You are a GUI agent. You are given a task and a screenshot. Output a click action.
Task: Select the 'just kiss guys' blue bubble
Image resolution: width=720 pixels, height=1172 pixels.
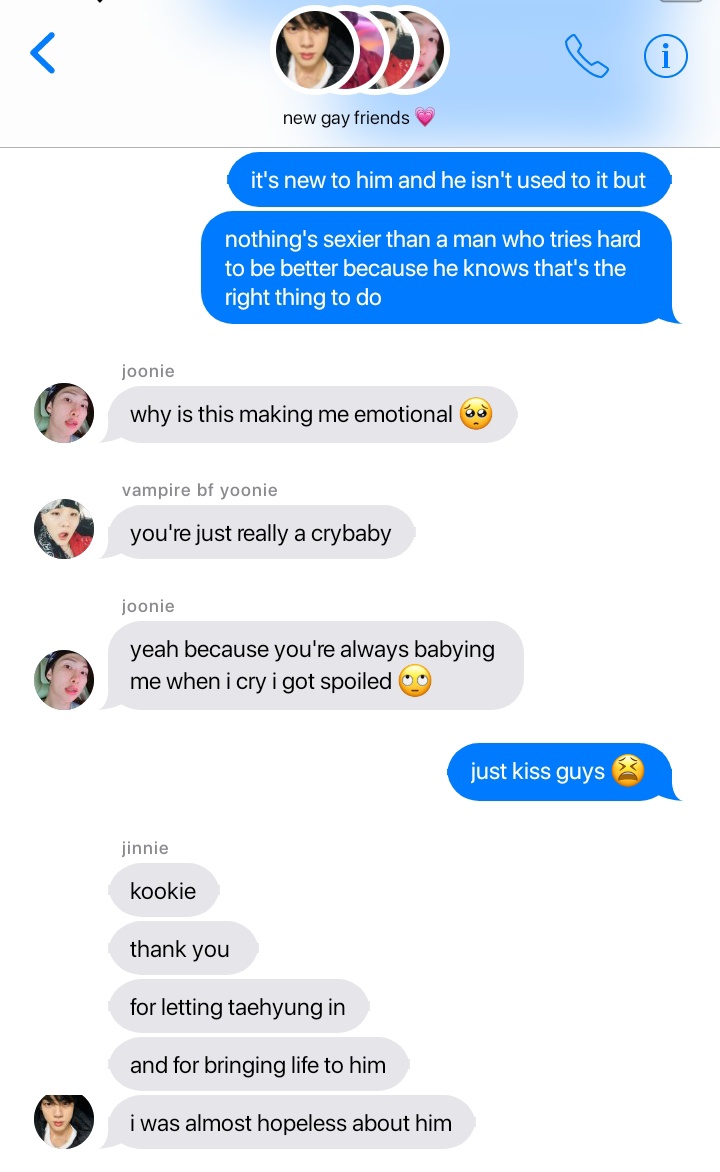(559, 771)
